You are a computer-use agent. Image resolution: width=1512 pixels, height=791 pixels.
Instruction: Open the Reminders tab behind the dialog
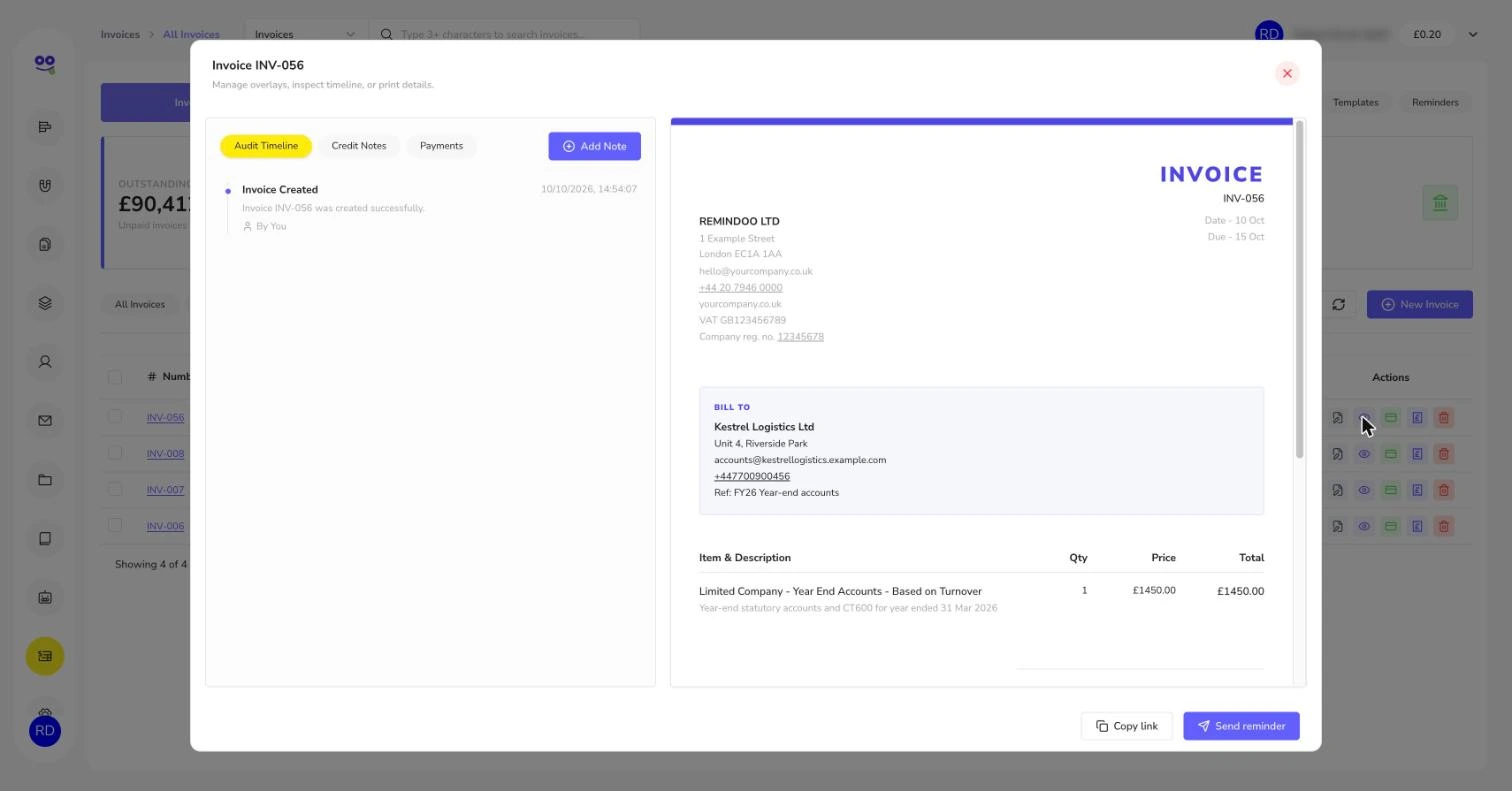tap(1435, 102)
